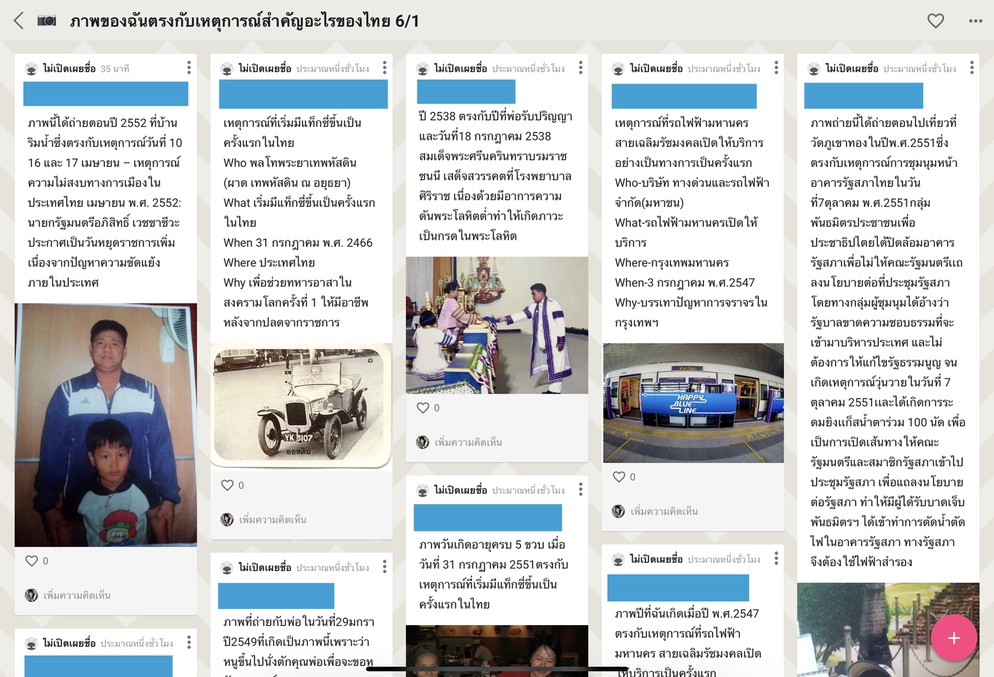Click the 'When 31 กรกฎาคม พ.ศ. 2466' line
The width and height of the screenshot is (994, 677).
[298, 243]
